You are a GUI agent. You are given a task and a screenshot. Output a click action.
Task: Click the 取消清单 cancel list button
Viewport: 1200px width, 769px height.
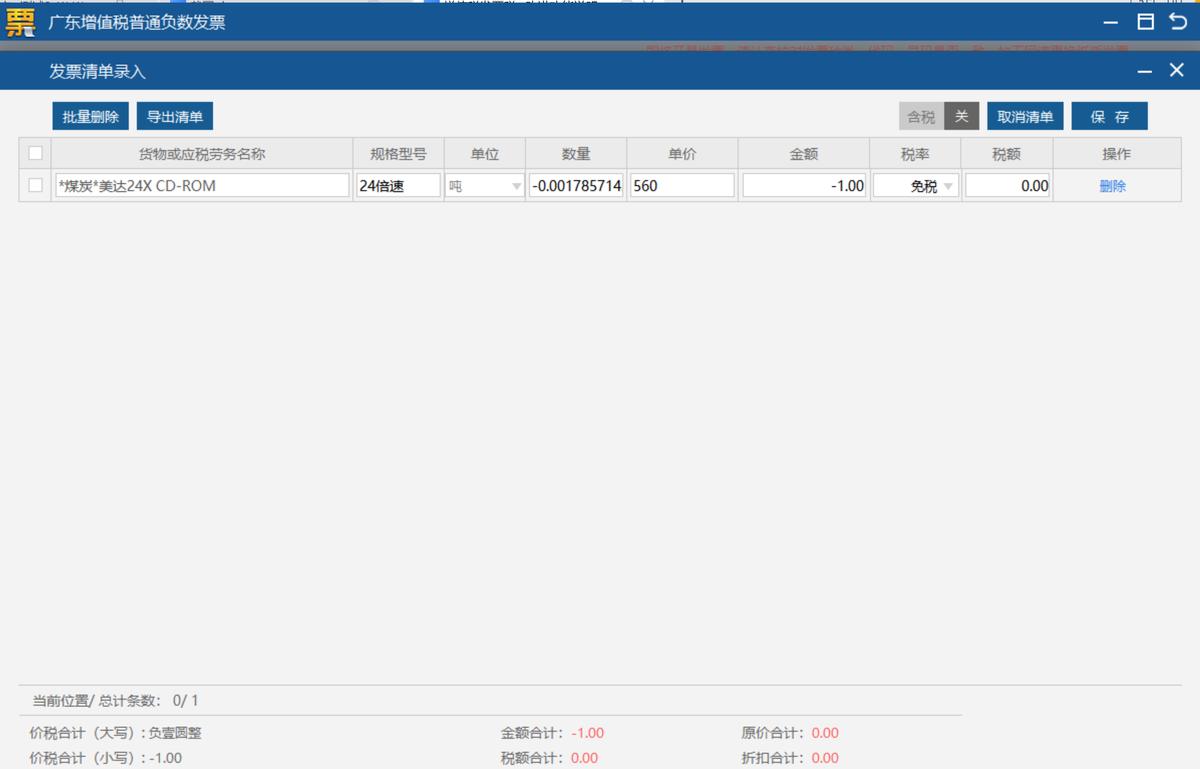pyautogui.click(x=1025, y=115)
